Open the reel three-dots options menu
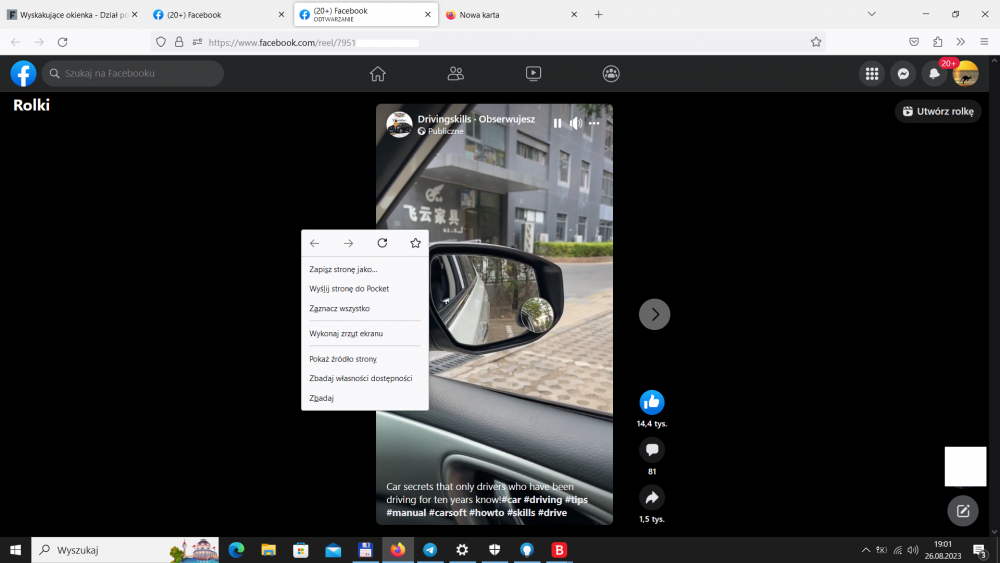Screen dimensions: 1000x563 click(595, 123)
